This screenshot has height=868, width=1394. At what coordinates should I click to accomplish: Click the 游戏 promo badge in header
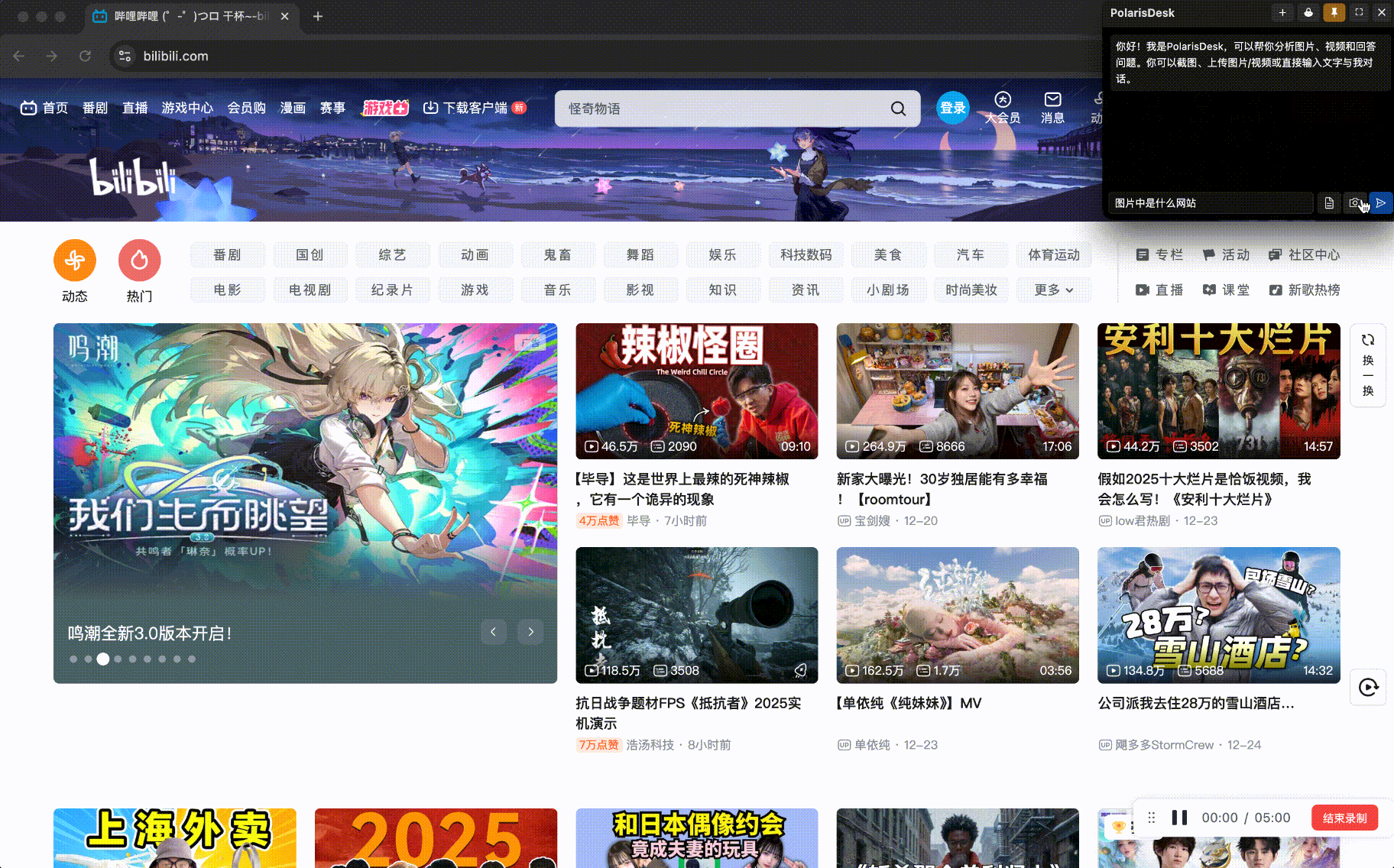pyautogui.click(x=385, y=108)
